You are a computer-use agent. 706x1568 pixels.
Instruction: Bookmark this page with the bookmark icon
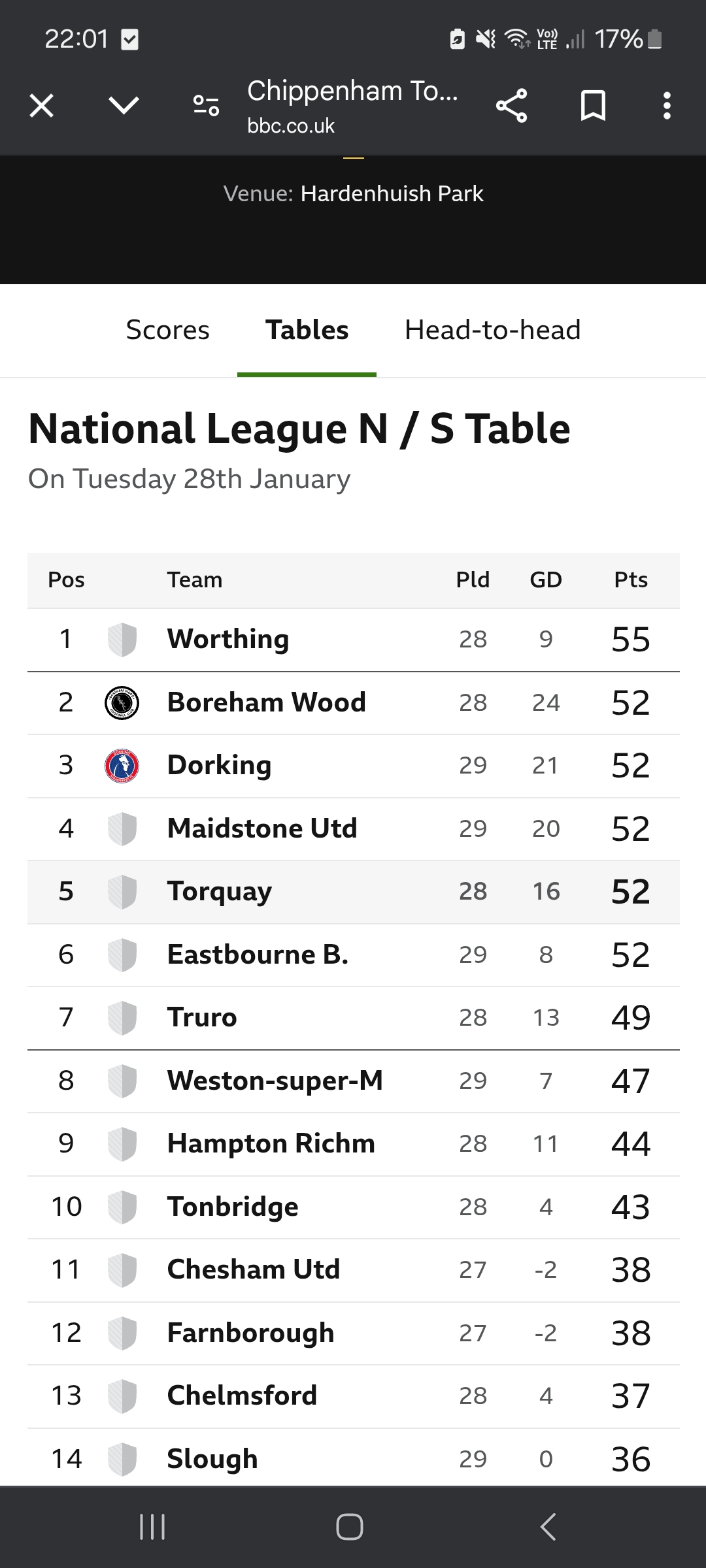[x=593, y=106]
